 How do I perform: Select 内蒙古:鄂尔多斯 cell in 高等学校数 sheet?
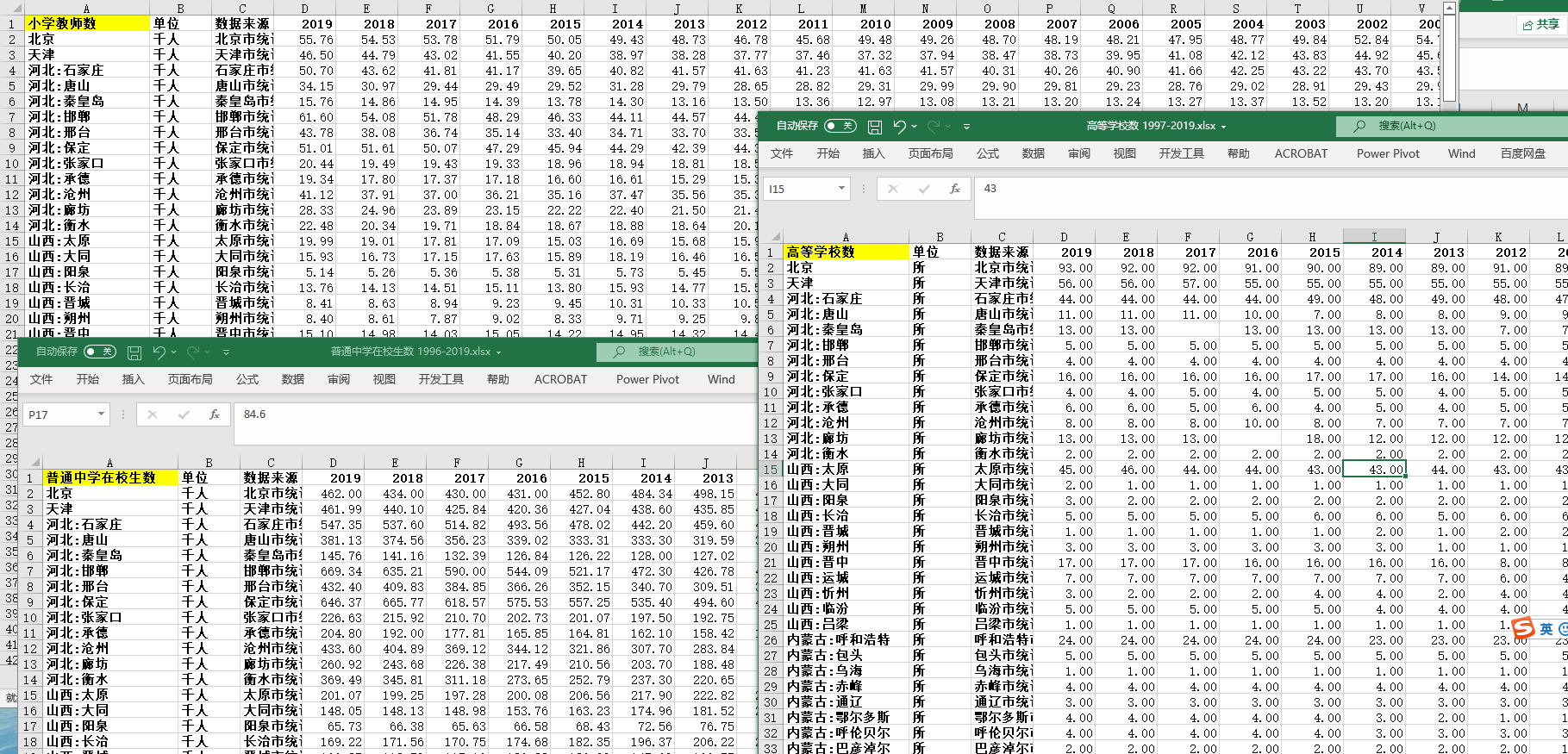(846, 718)
